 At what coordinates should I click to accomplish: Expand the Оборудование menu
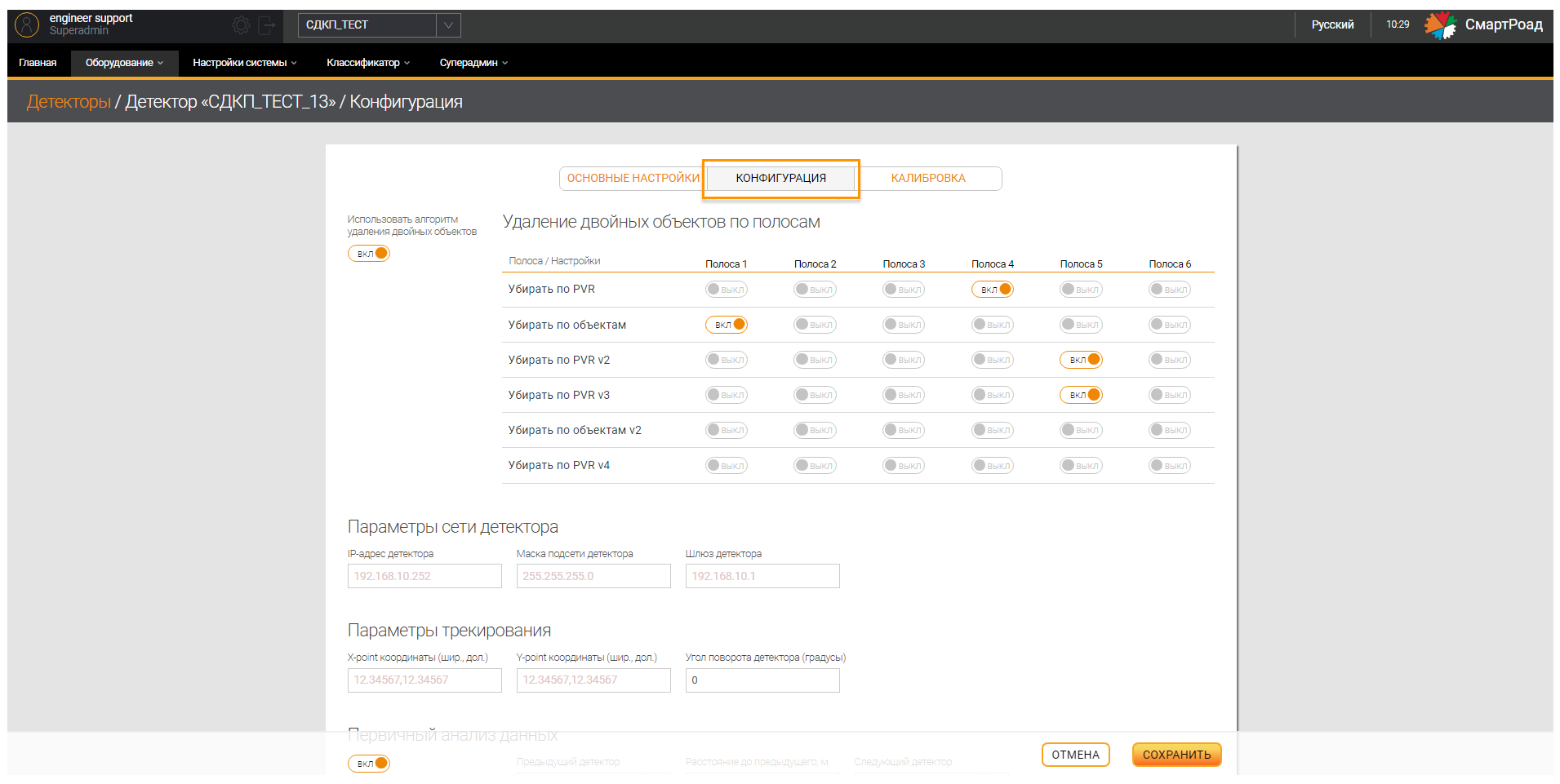click(124, 63)
